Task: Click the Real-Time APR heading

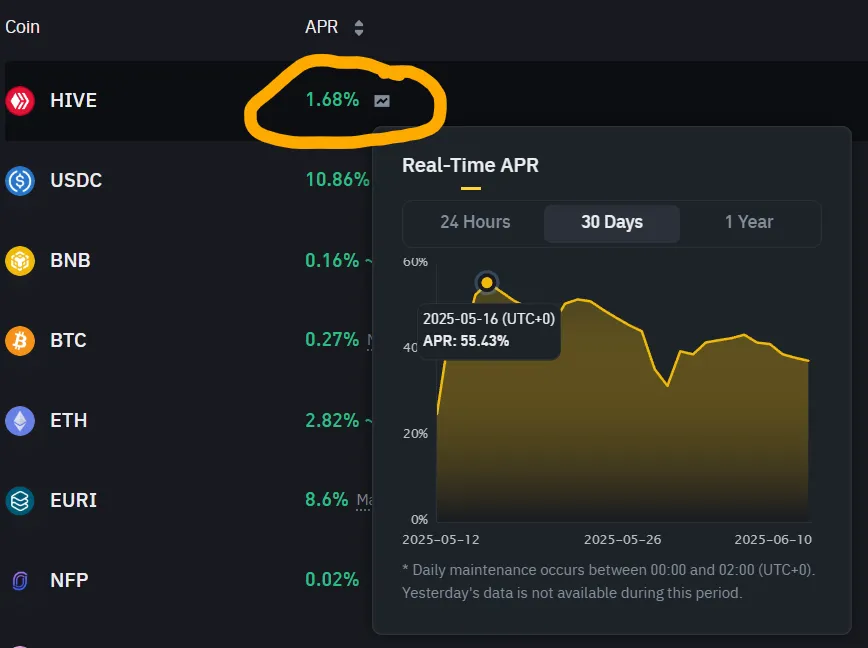Action: 470,165
